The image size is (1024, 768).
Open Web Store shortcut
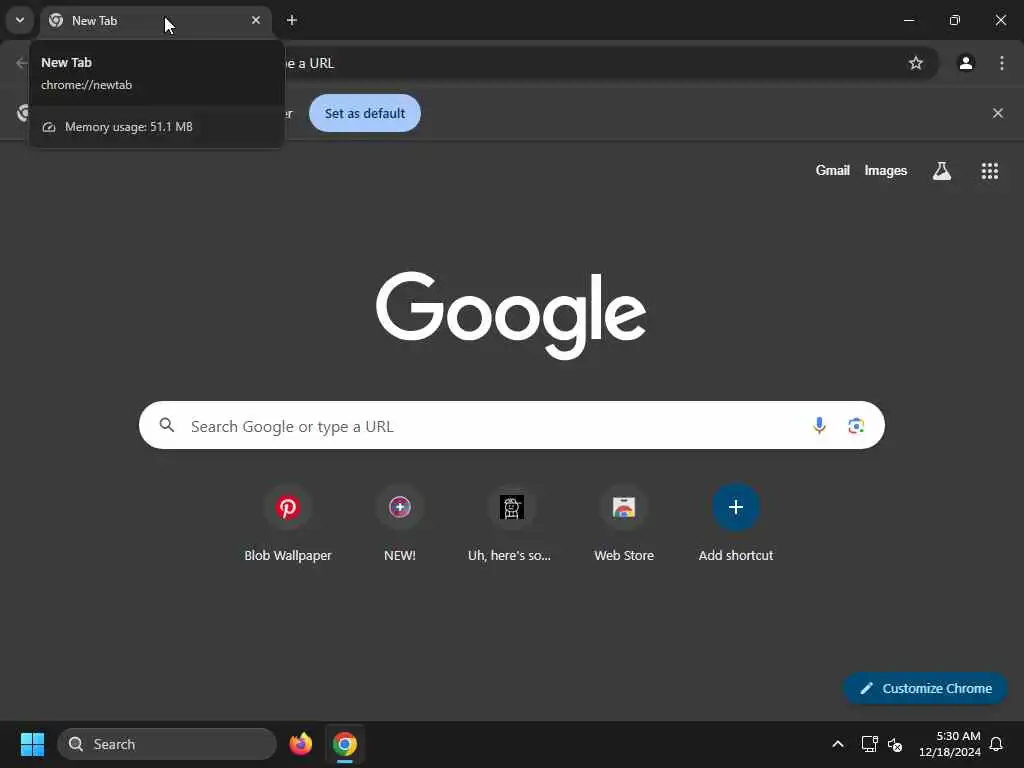coord(624,522)
